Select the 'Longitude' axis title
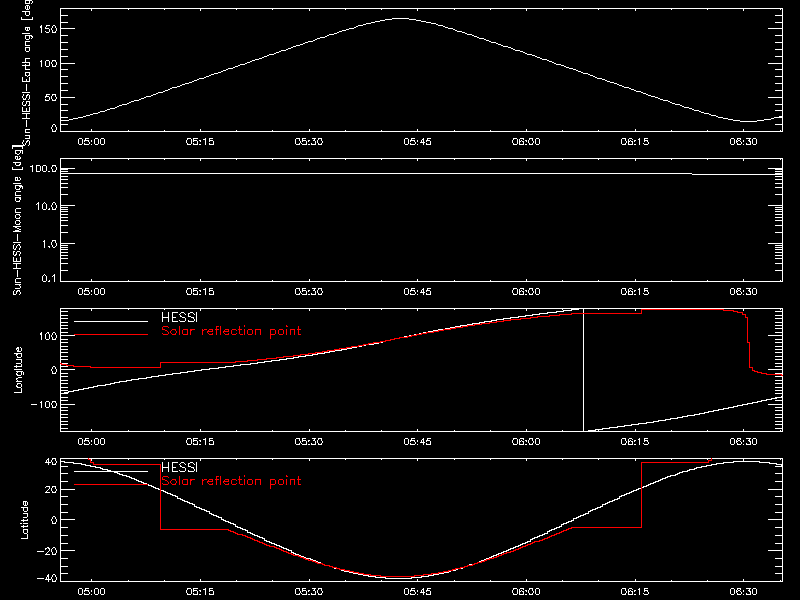Screen dimensions: 800x600 [x=18, y=370]
